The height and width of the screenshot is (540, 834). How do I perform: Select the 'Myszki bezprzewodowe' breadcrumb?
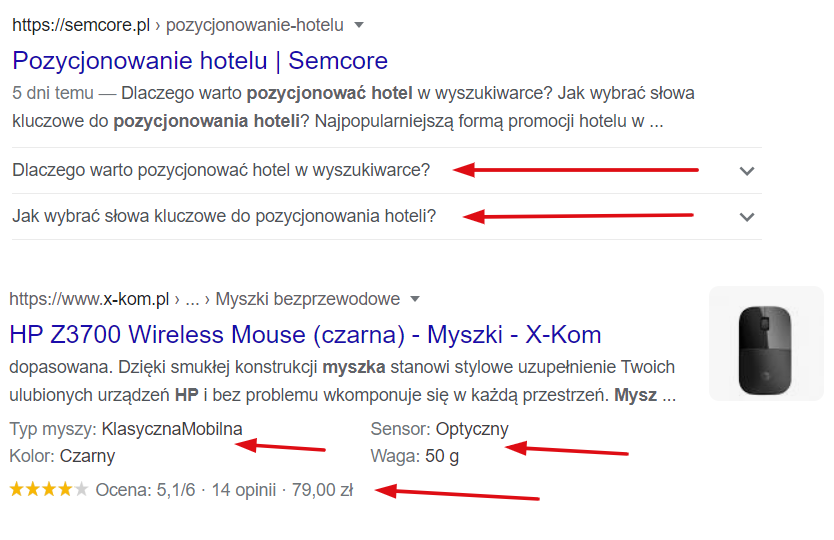[x=307, y=299]
